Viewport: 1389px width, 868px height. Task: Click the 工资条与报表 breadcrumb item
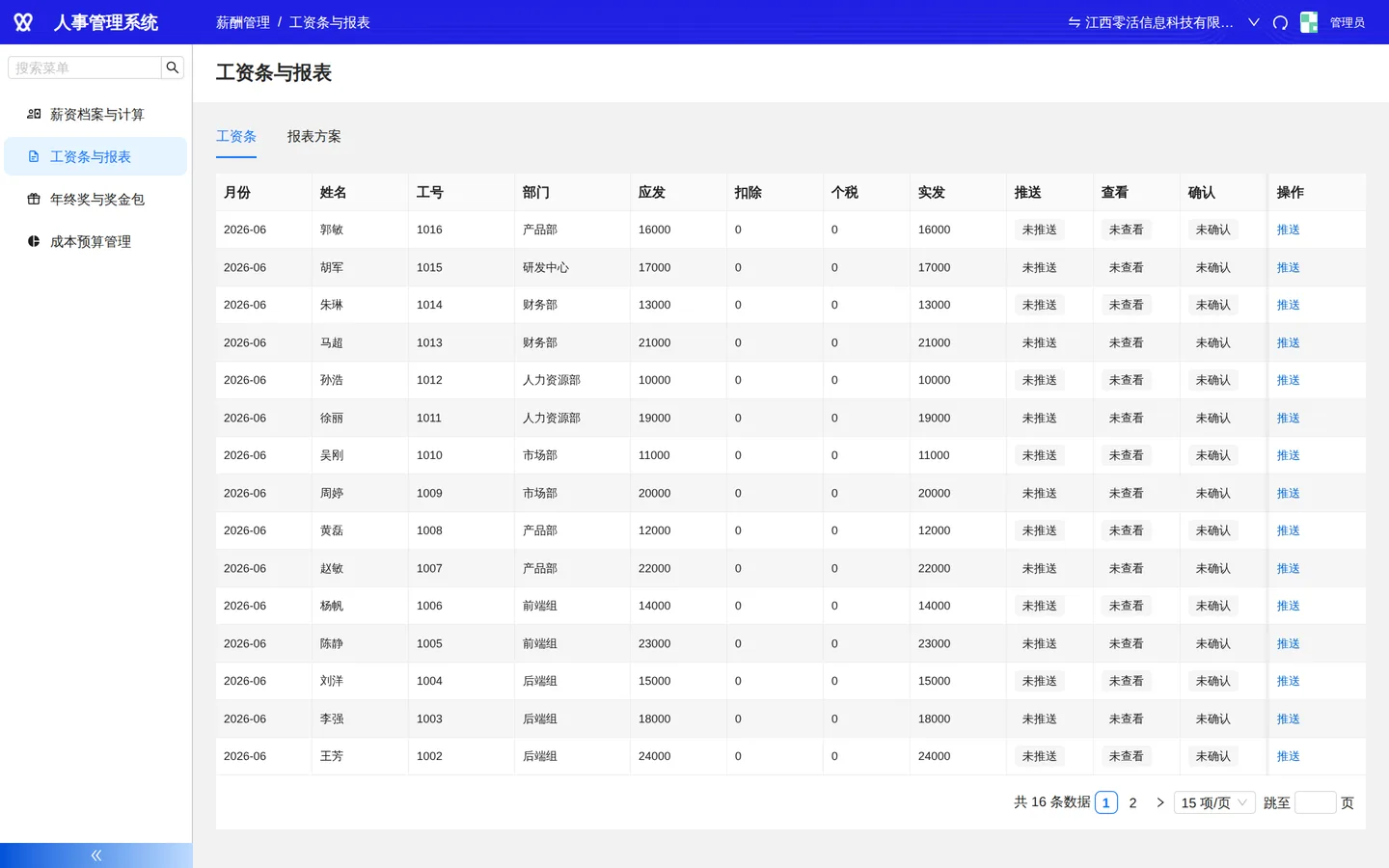[x=330, y=22]
